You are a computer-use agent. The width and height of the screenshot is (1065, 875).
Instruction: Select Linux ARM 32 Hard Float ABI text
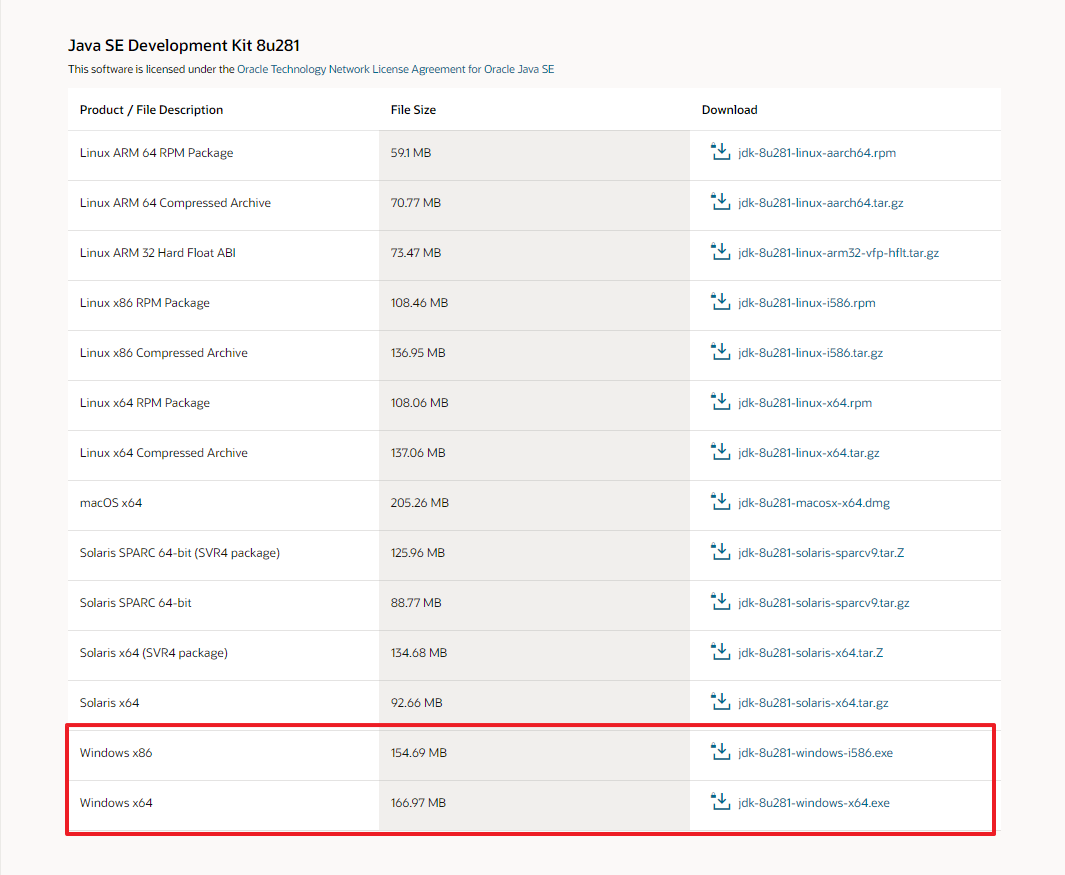(158, 253)
